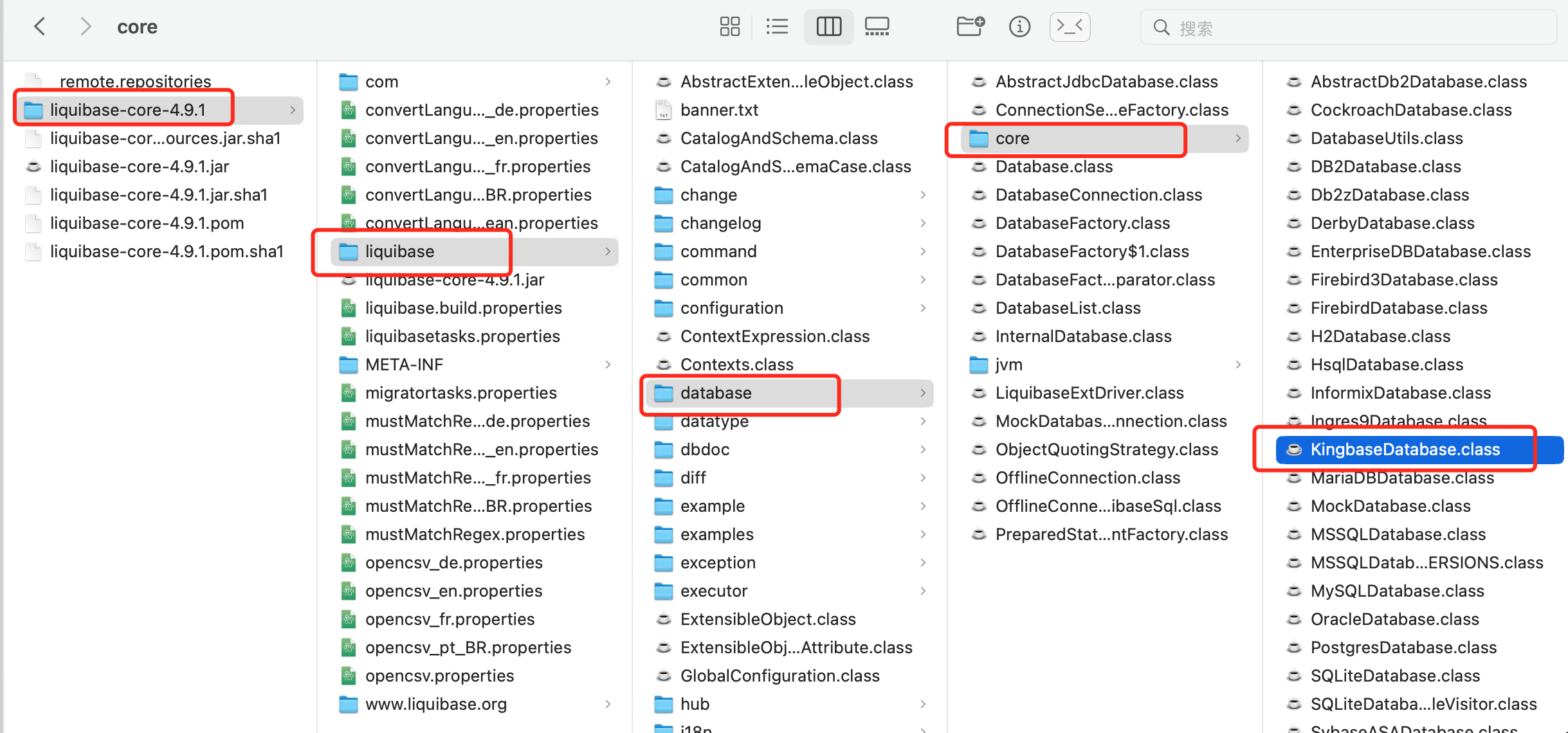Create a new folder using the toolbar icon

(x=970, y=26)
